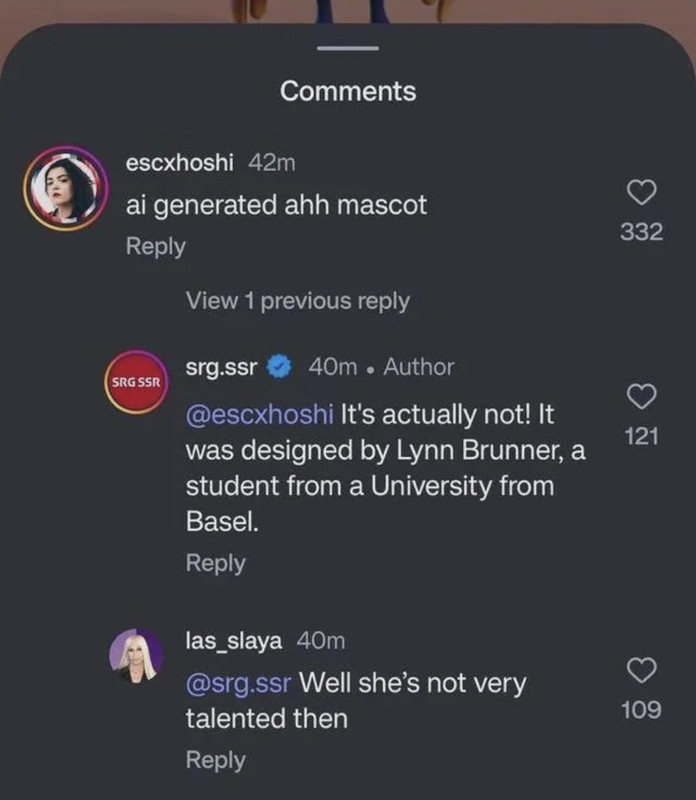Reply to las_slaya's talented comment

tap(215, 760)
